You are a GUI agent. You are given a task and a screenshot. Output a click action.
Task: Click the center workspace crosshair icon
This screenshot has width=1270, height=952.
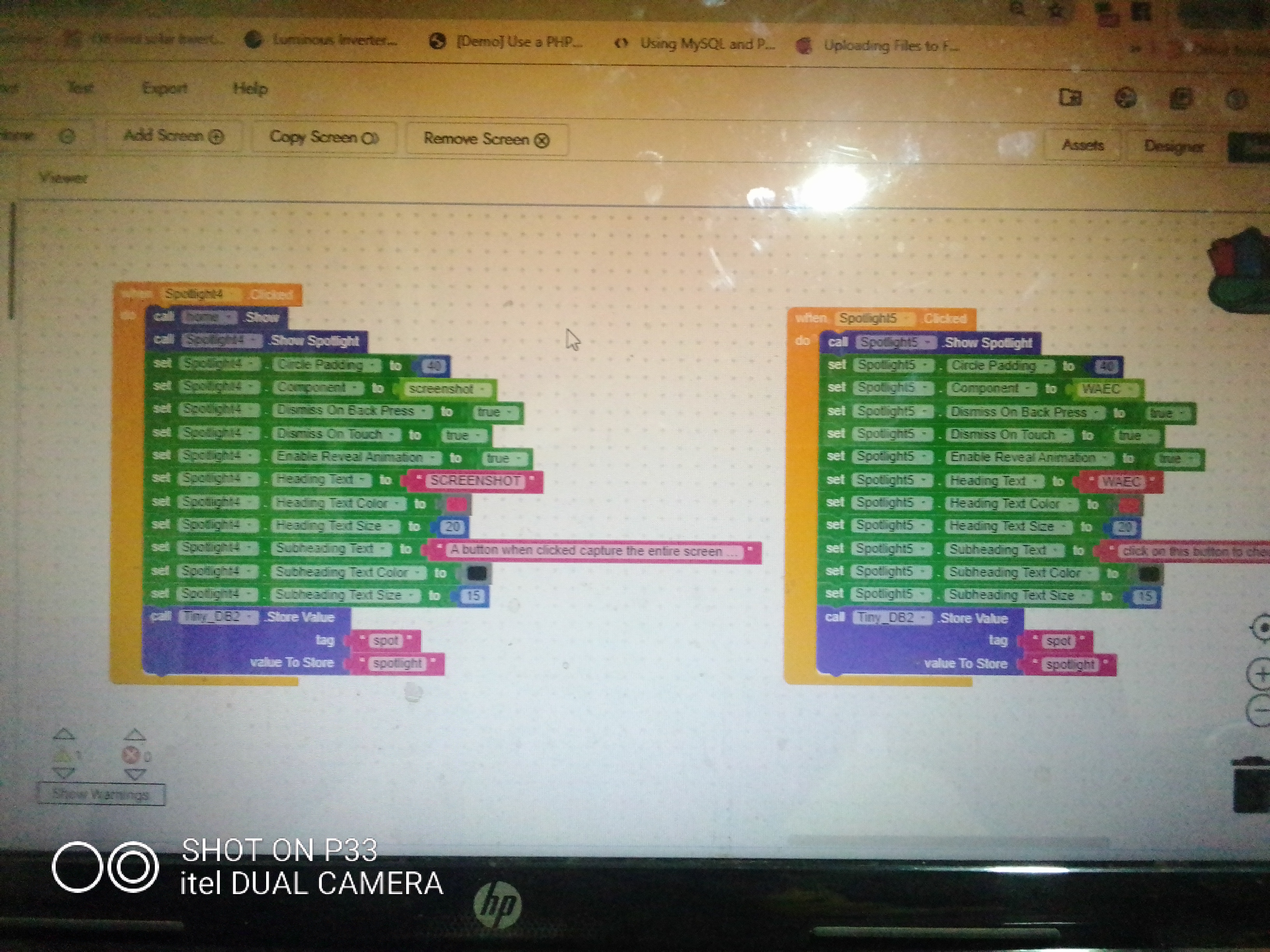[1261, 628]
